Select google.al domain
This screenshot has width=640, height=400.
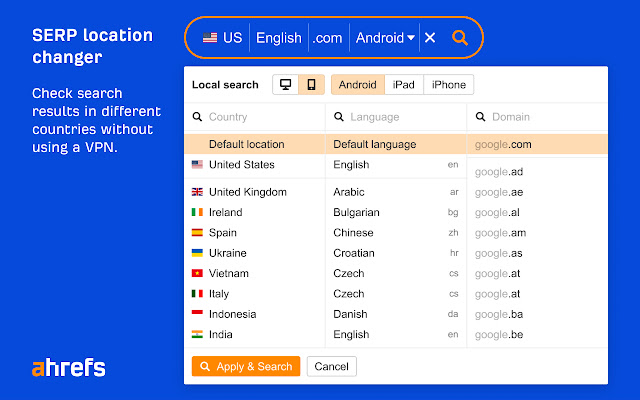(537, 212)
